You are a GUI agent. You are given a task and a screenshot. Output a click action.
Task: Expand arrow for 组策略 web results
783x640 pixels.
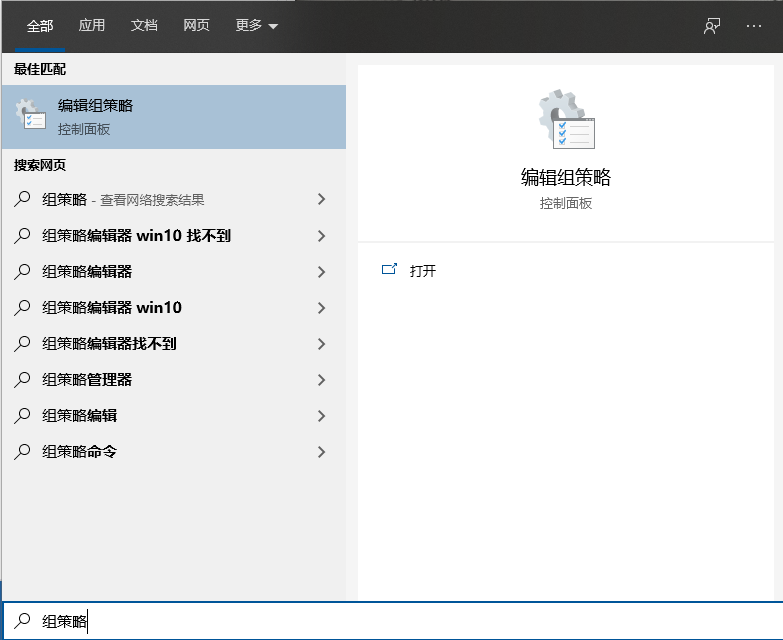[x=321, y=200]
